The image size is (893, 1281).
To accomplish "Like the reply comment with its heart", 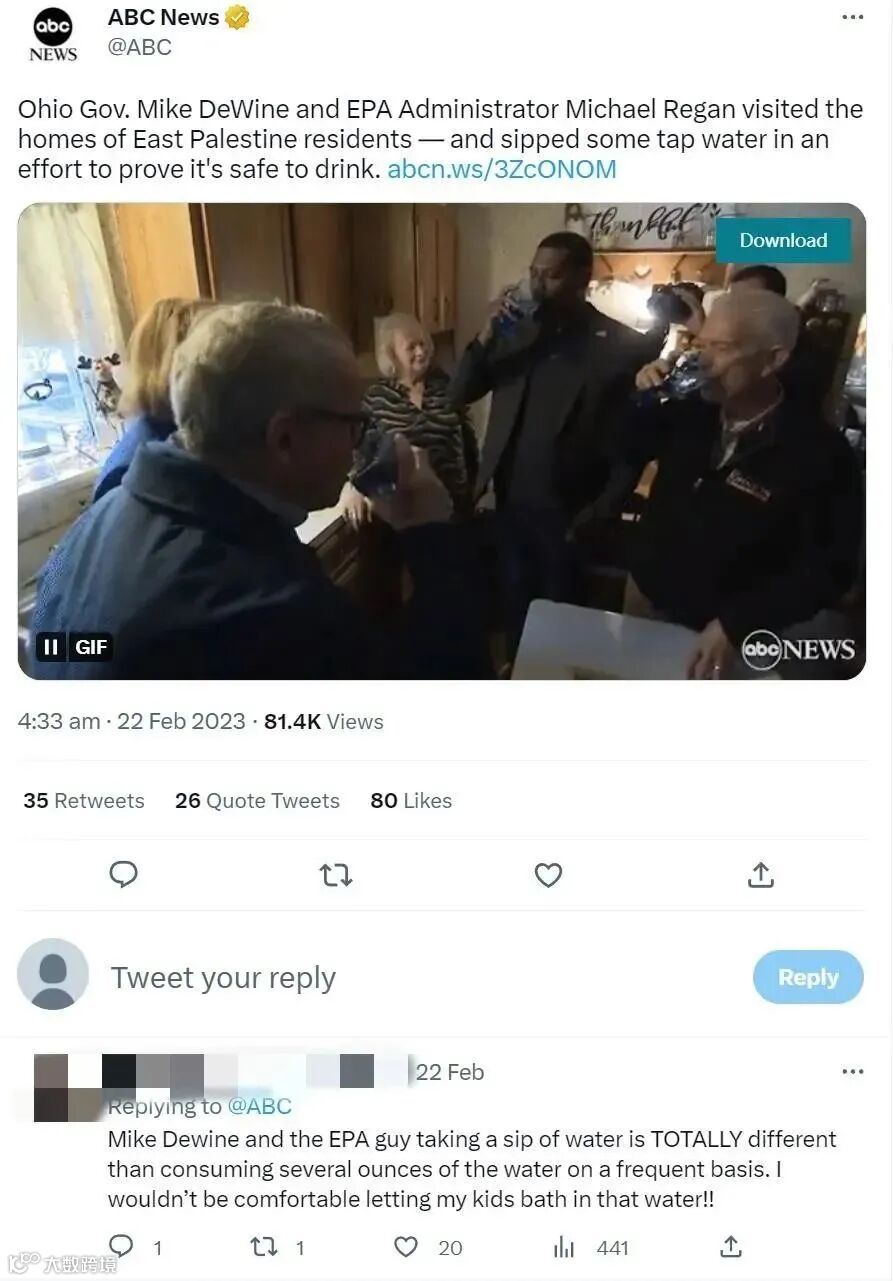I will 405,1247.
